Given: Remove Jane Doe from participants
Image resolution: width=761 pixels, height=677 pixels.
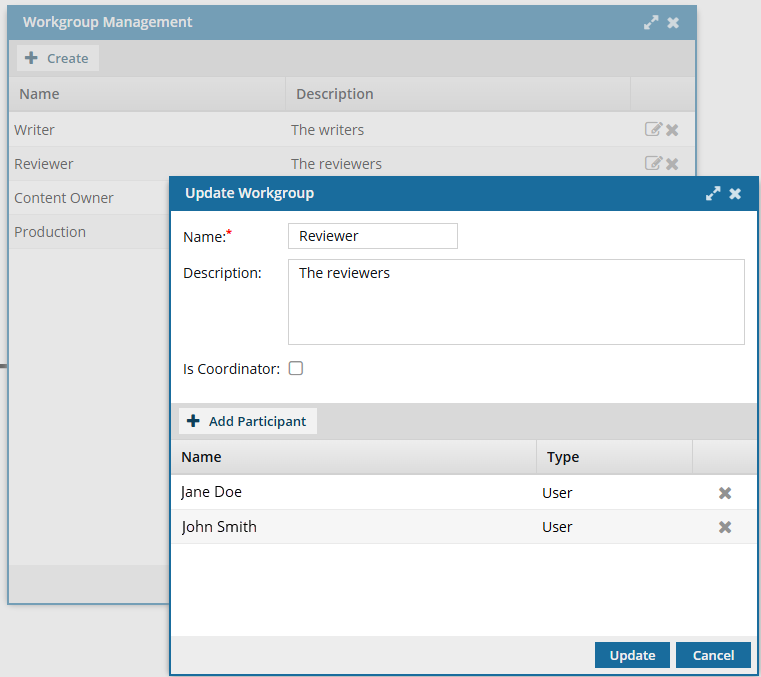Looking at the screenshot, I should (x=725, y=493).
